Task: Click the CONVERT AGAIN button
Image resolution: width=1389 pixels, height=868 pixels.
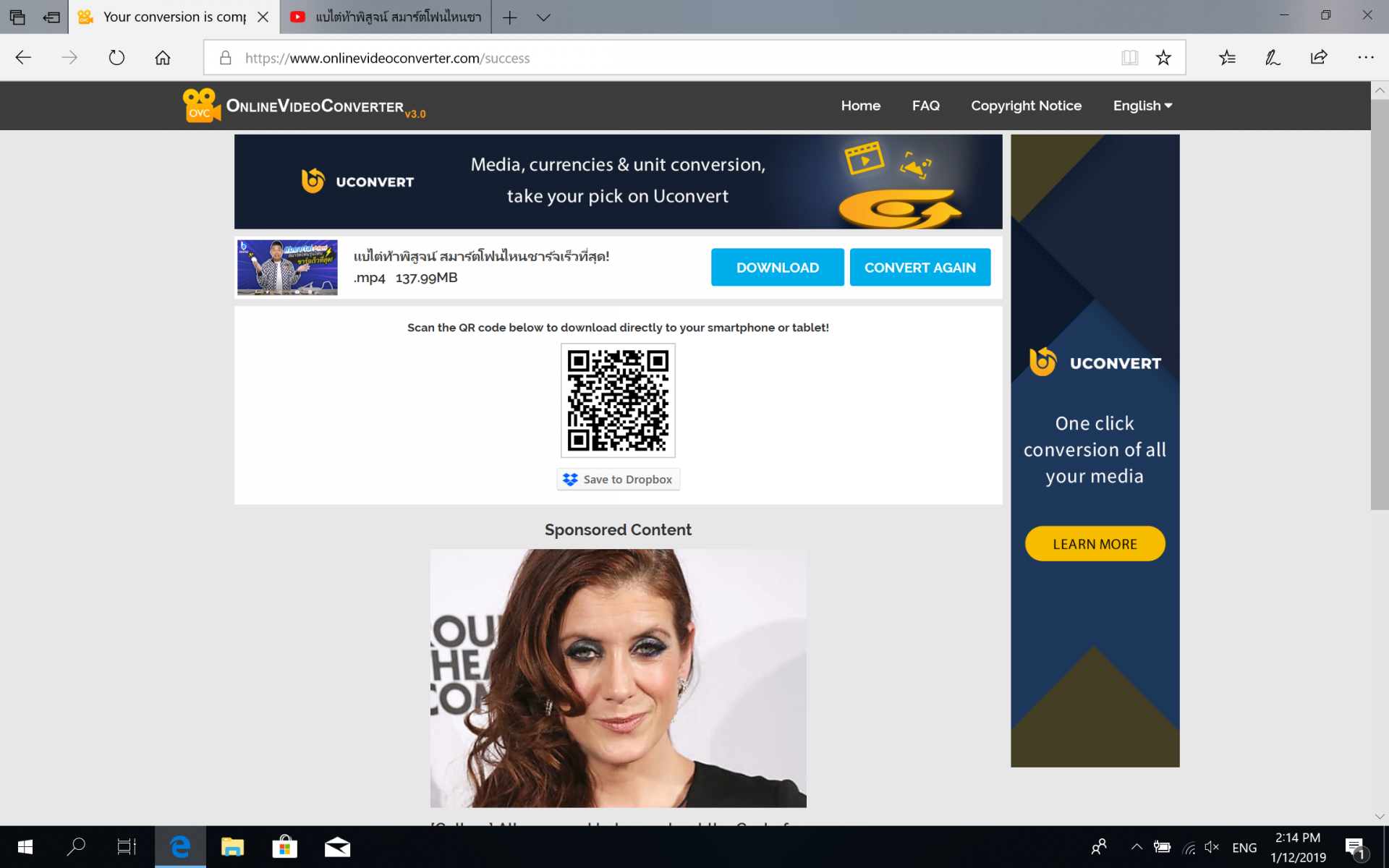Action: [919, 267]
